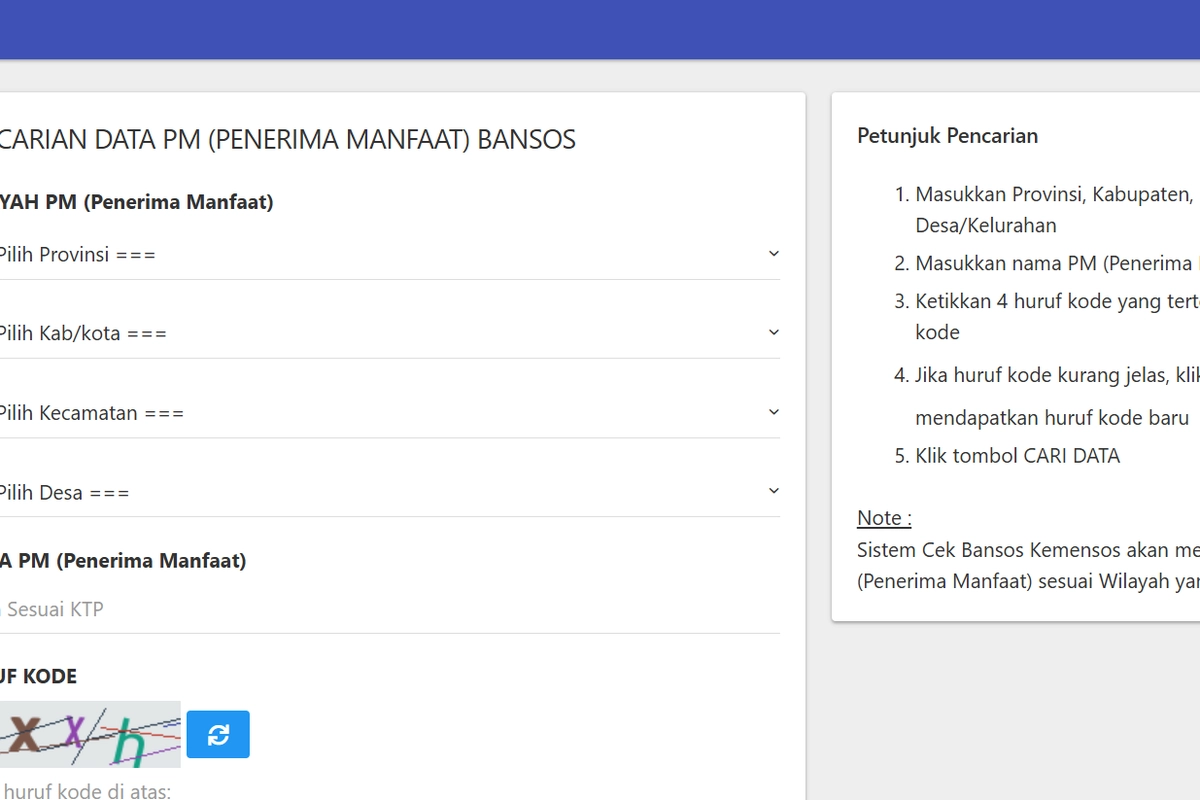The height and width of the screenshot is (800, 1200).
Task: Select the Pilih Desa dropdown text
Action: (x=65, y=493)
